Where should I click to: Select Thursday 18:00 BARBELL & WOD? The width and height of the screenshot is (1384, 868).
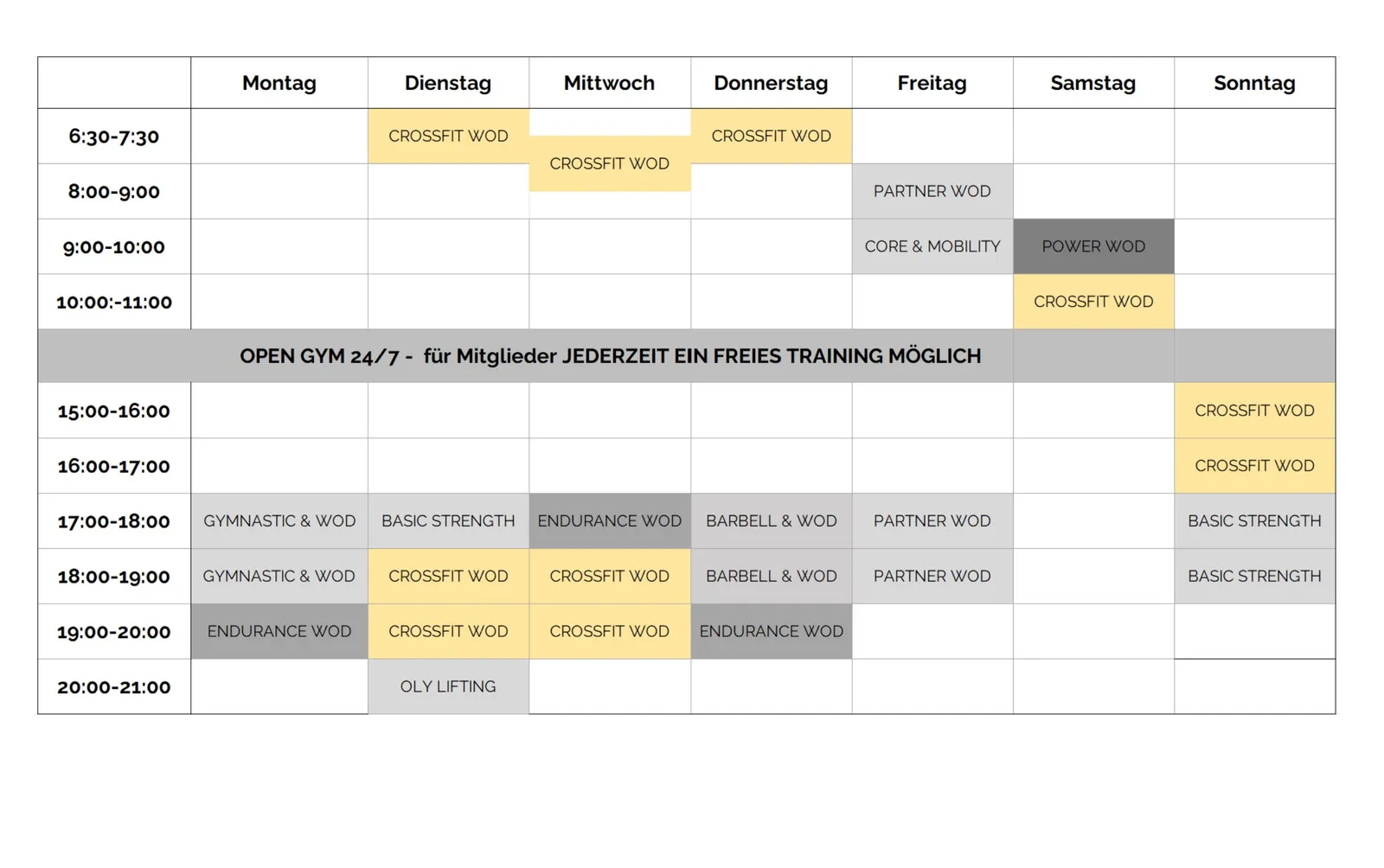point(771,577)
